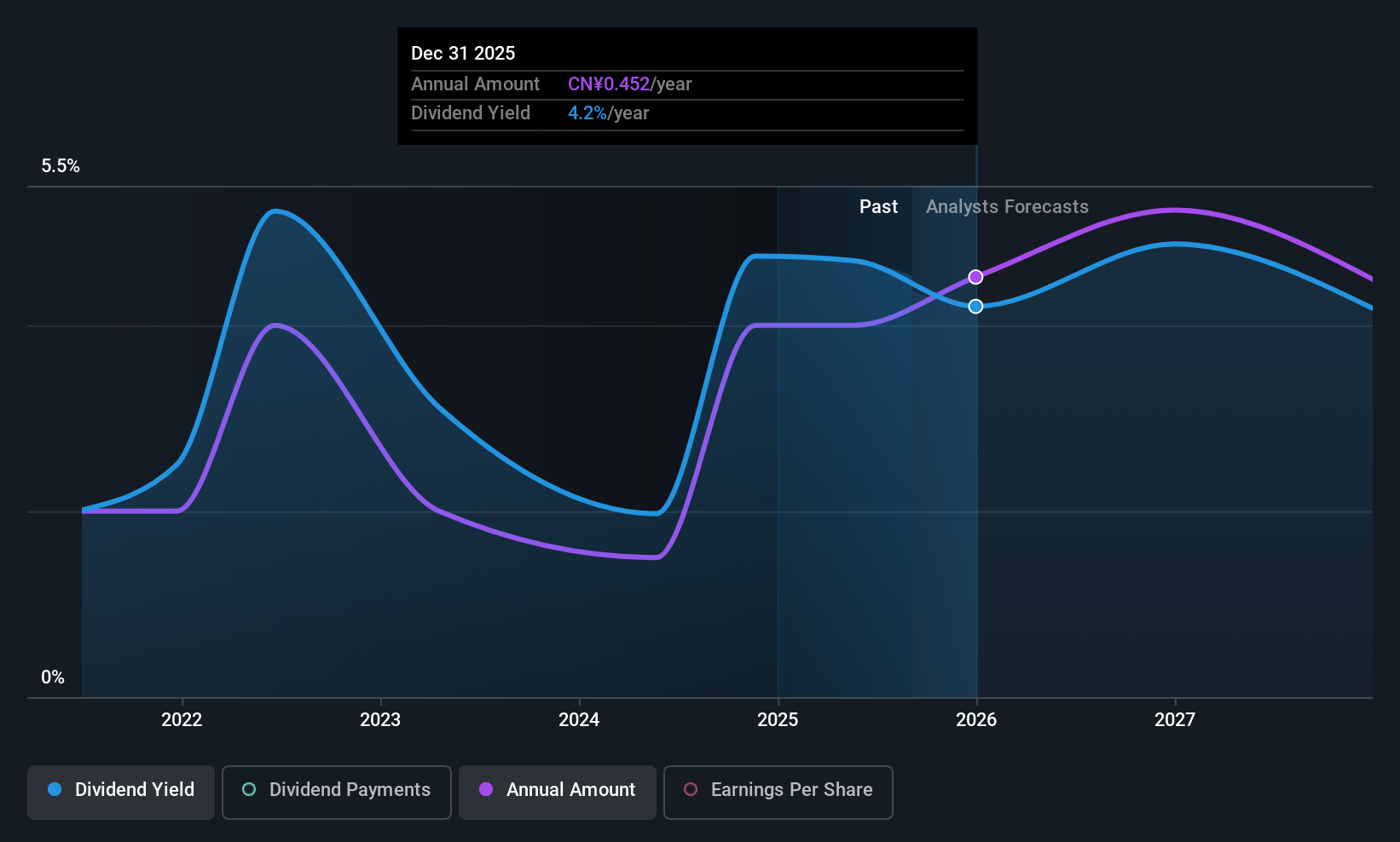Click the 0% y-axis label
The width and height of the screenshot is (1400, 842).
tap(53, 678)
